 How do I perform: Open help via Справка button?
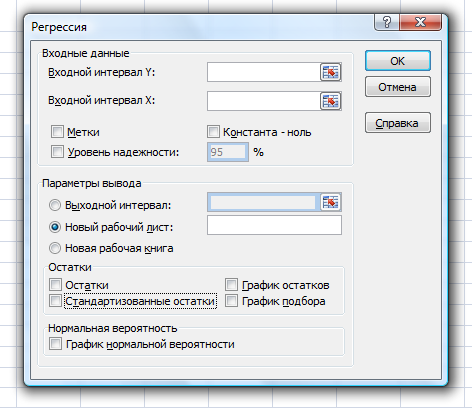tap(398, 123)
